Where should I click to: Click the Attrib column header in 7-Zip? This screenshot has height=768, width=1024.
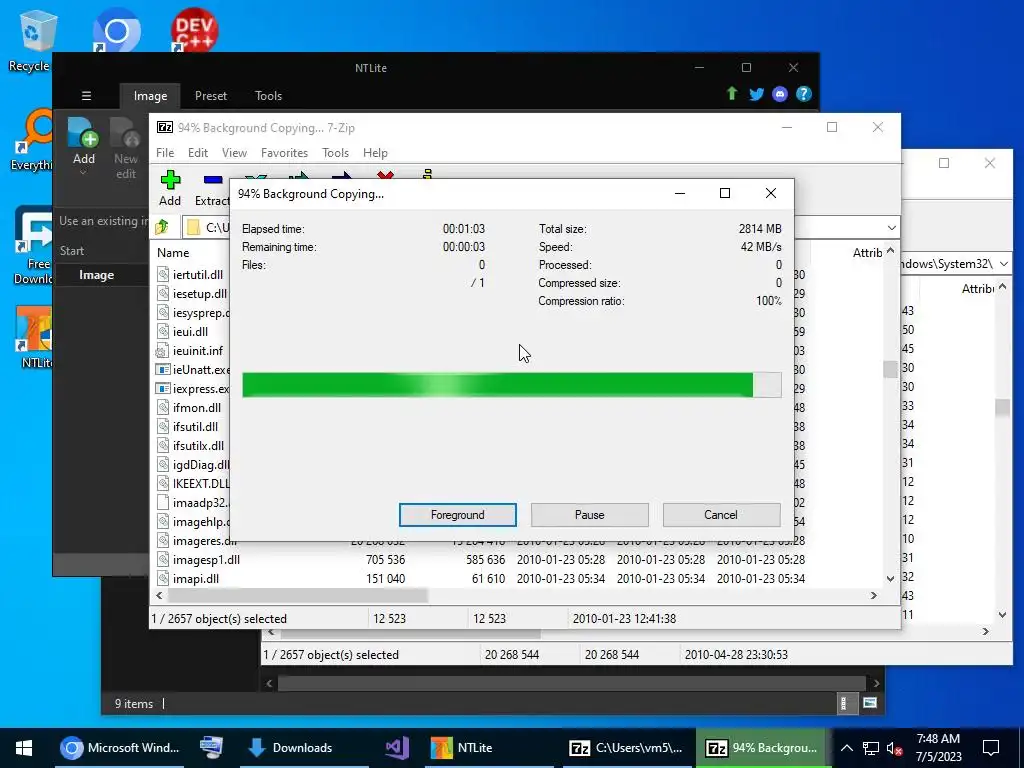(x=867, y=253)
